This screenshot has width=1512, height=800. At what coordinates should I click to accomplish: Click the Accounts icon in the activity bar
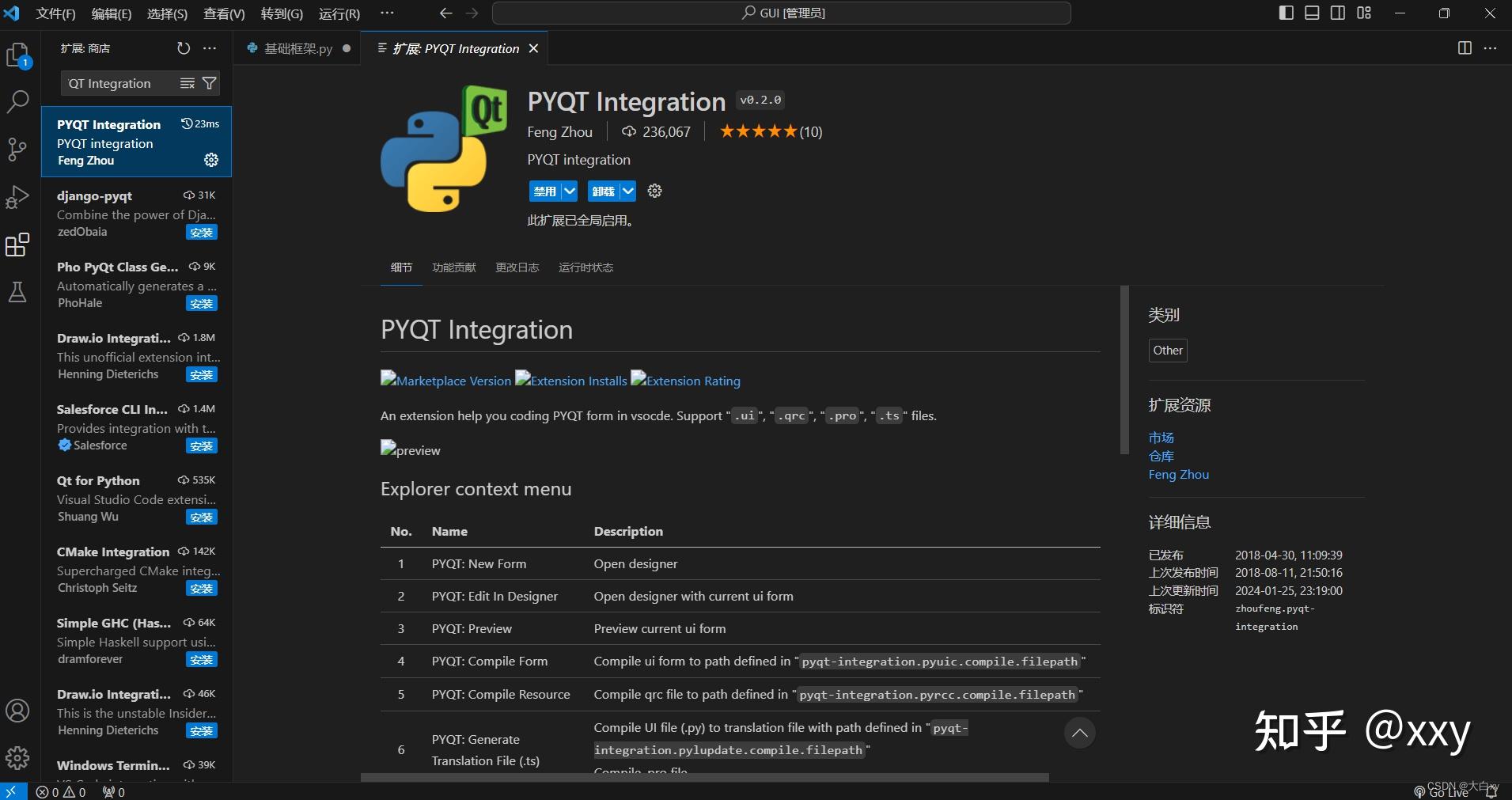17,710
